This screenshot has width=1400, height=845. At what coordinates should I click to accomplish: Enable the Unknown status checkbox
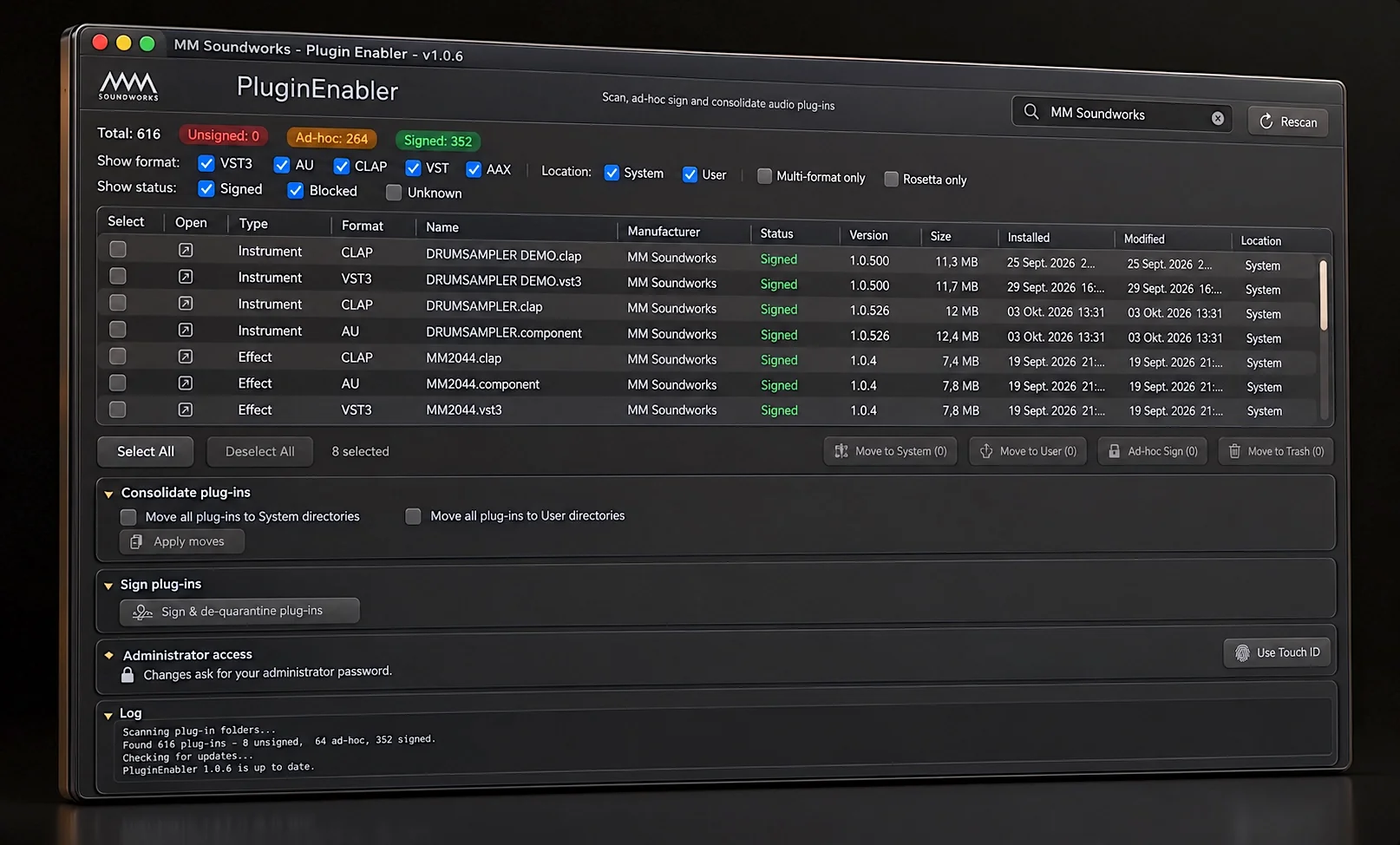tap(394, 193)
